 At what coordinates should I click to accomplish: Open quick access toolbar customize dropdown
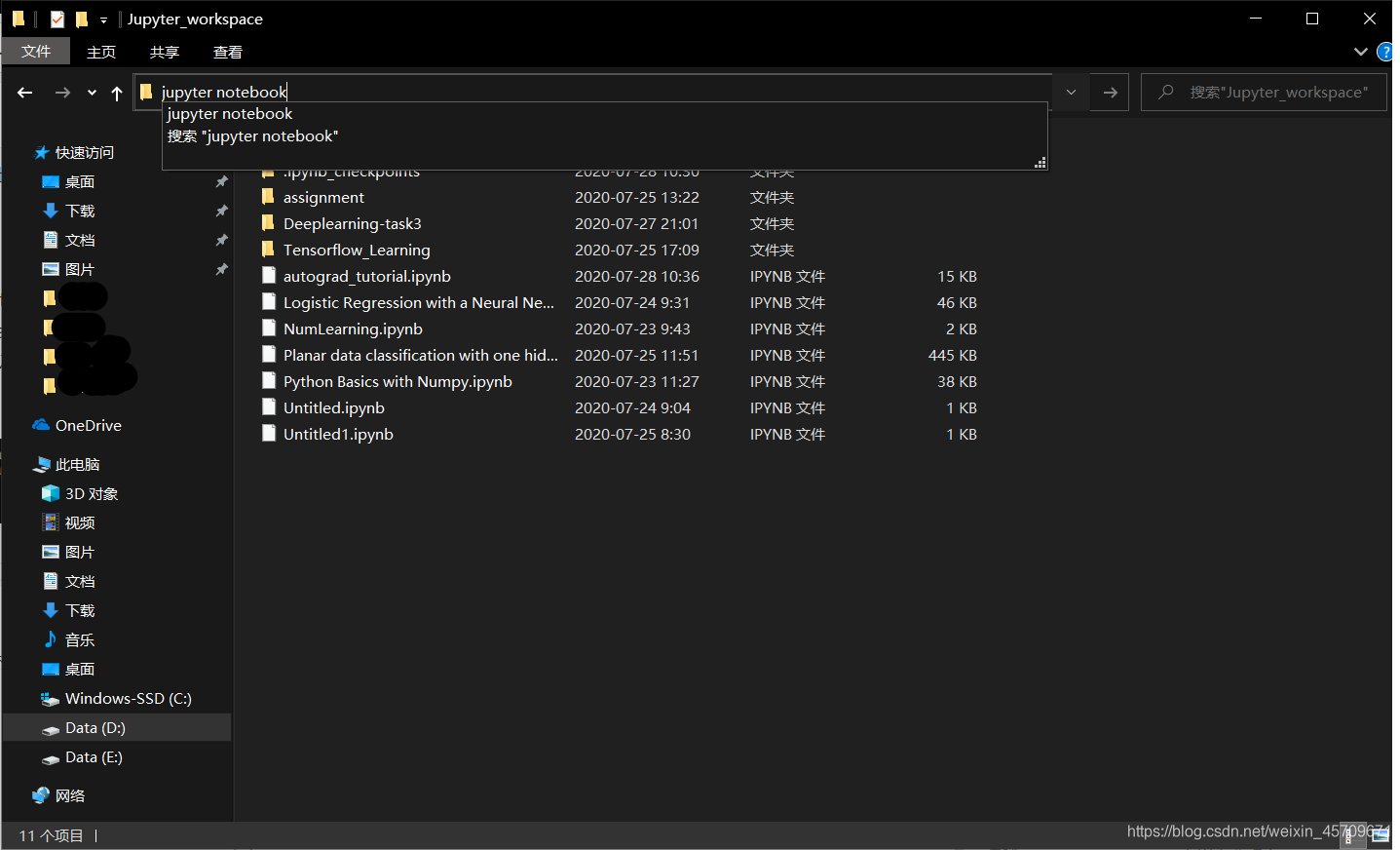pos(103,19)
